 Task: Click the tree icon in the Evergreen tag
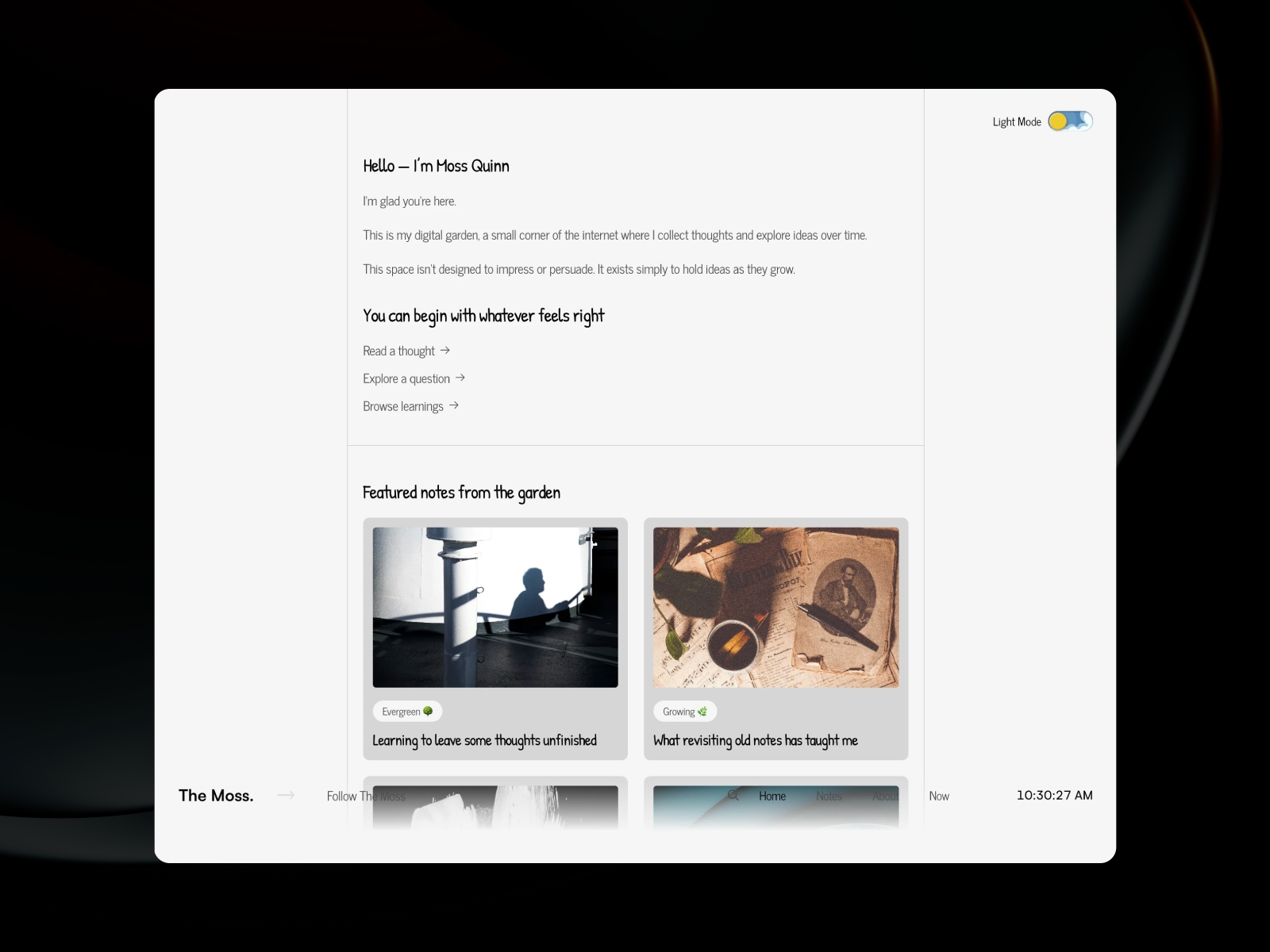coord(429,712)
